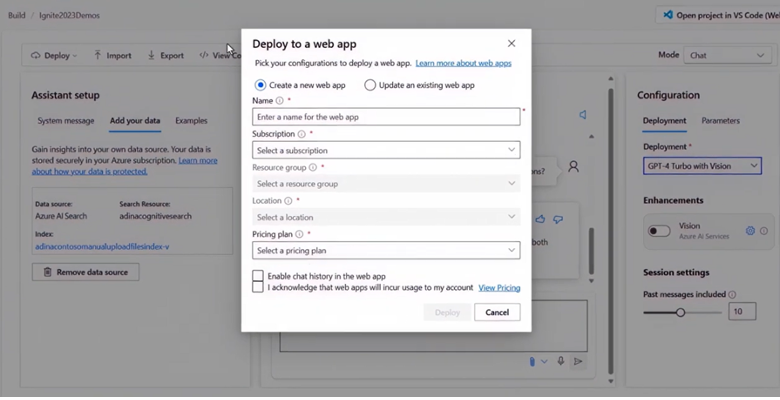
Task: Click Export in the toolbar
Action: (x=166, y=55)
